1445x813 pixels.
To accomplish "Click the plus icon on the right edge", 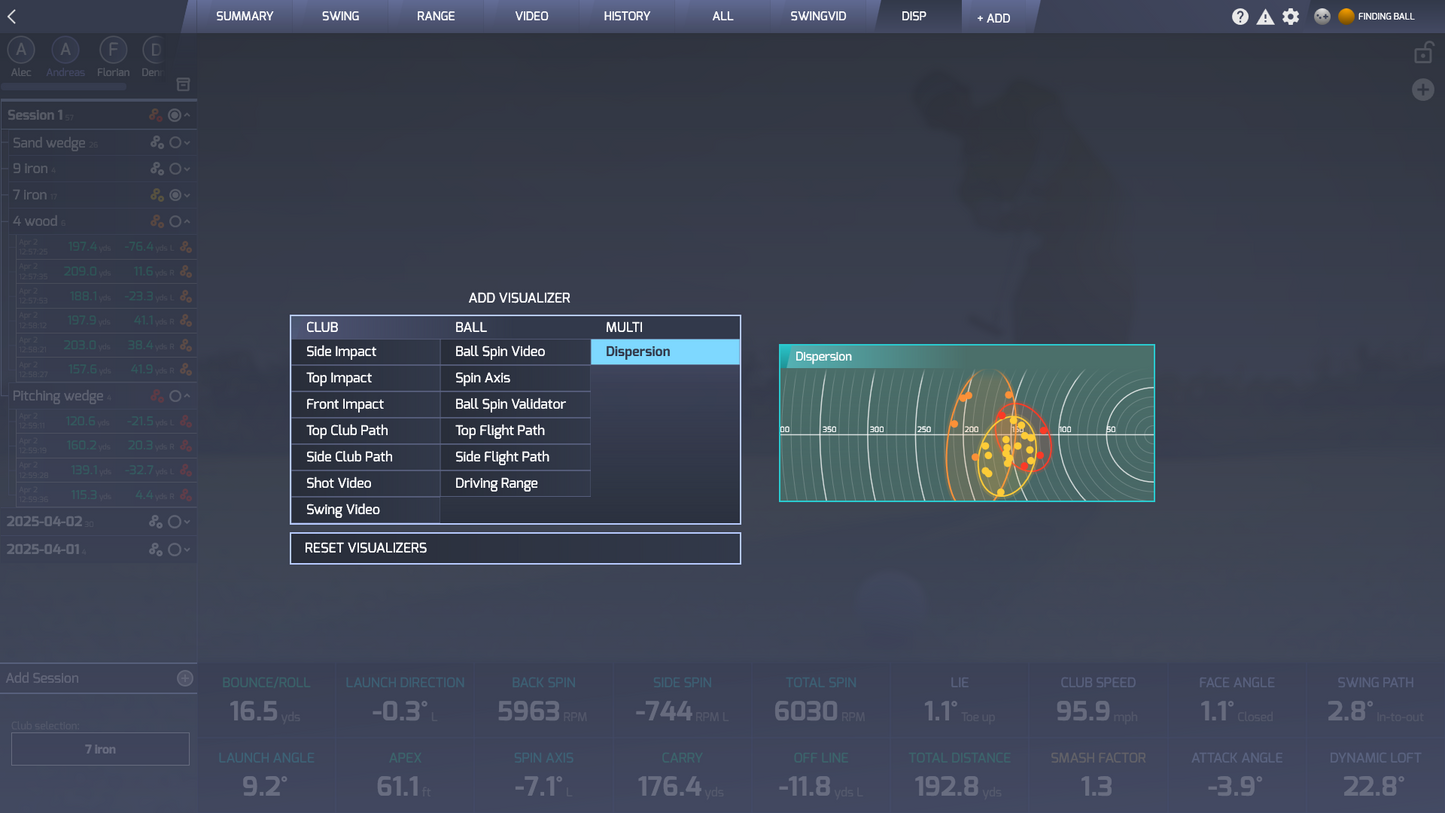I will 1423,90.
